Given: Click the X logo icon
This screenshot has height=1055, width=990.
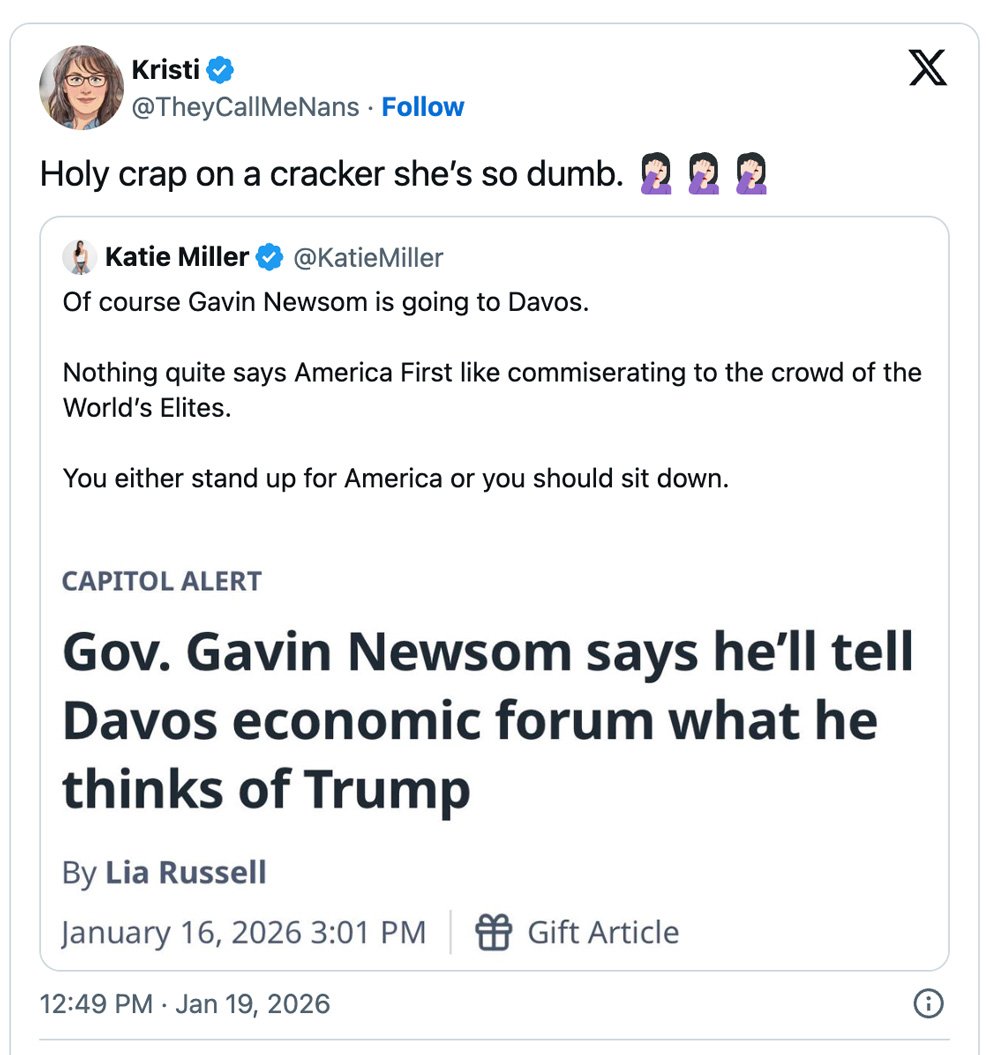Looking at the screenshot, I should [x=927, y=68].
